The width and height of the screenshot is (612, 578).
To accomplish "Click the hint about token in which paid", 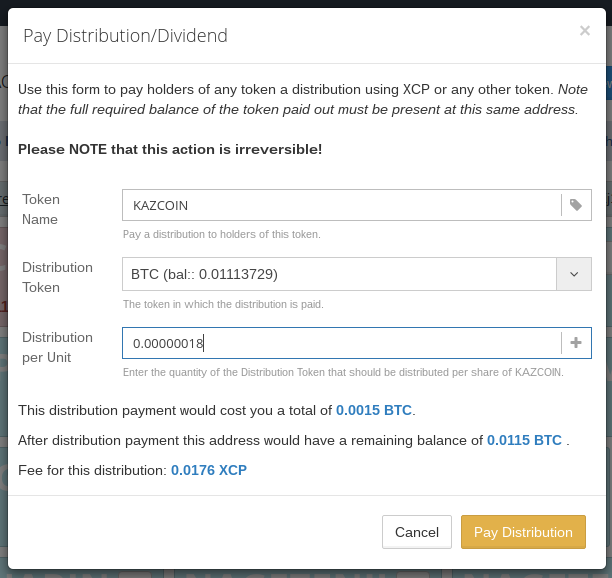I will 223,304.
